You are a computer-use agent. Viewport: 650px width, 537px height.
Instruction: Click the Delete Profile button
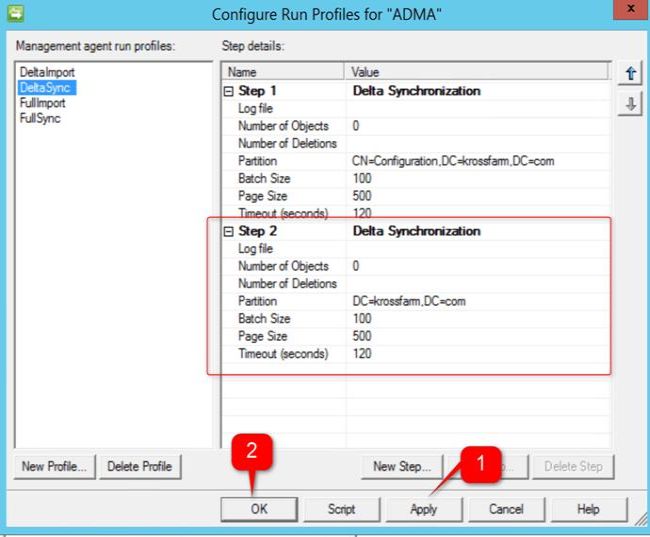pyautogui.click(x=140, y=467)
